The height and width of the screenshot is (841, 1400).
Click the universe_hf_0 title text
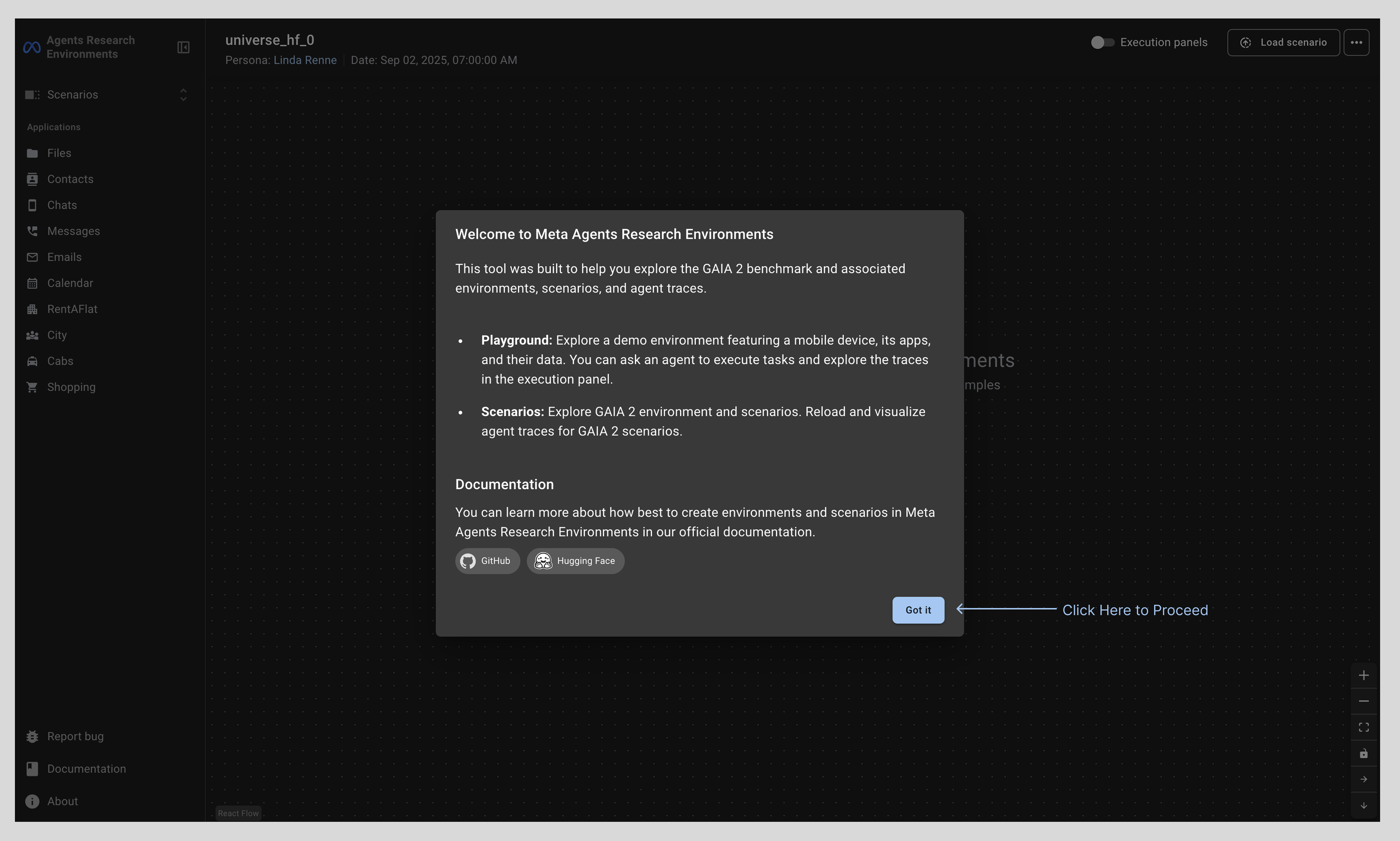pos(270,40)
